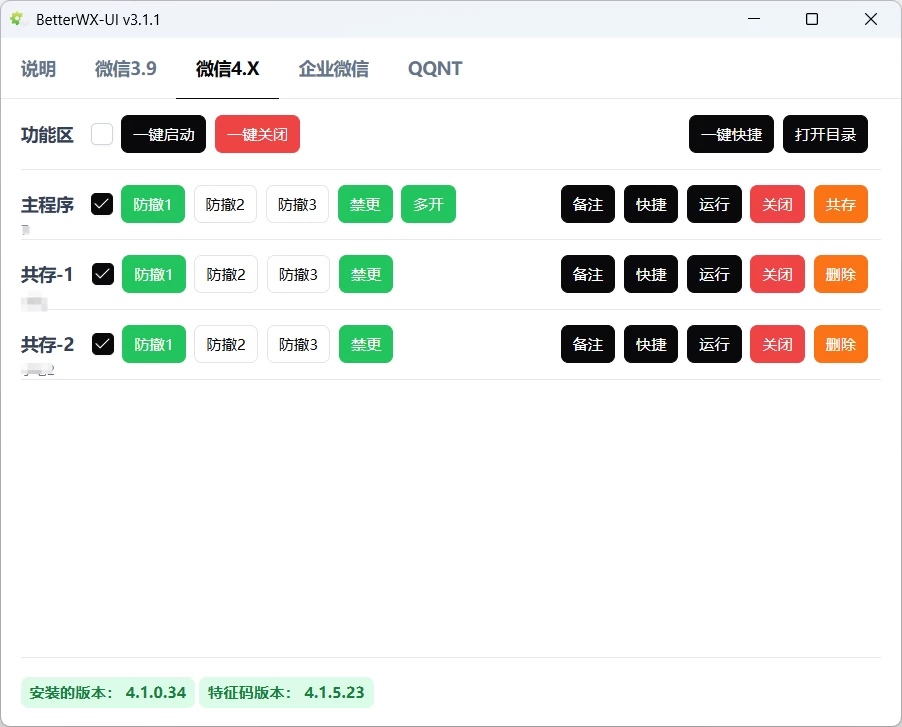Uncheck the 共存-1 row checkbox
This screenshot has height=727, width=902.
101,274
